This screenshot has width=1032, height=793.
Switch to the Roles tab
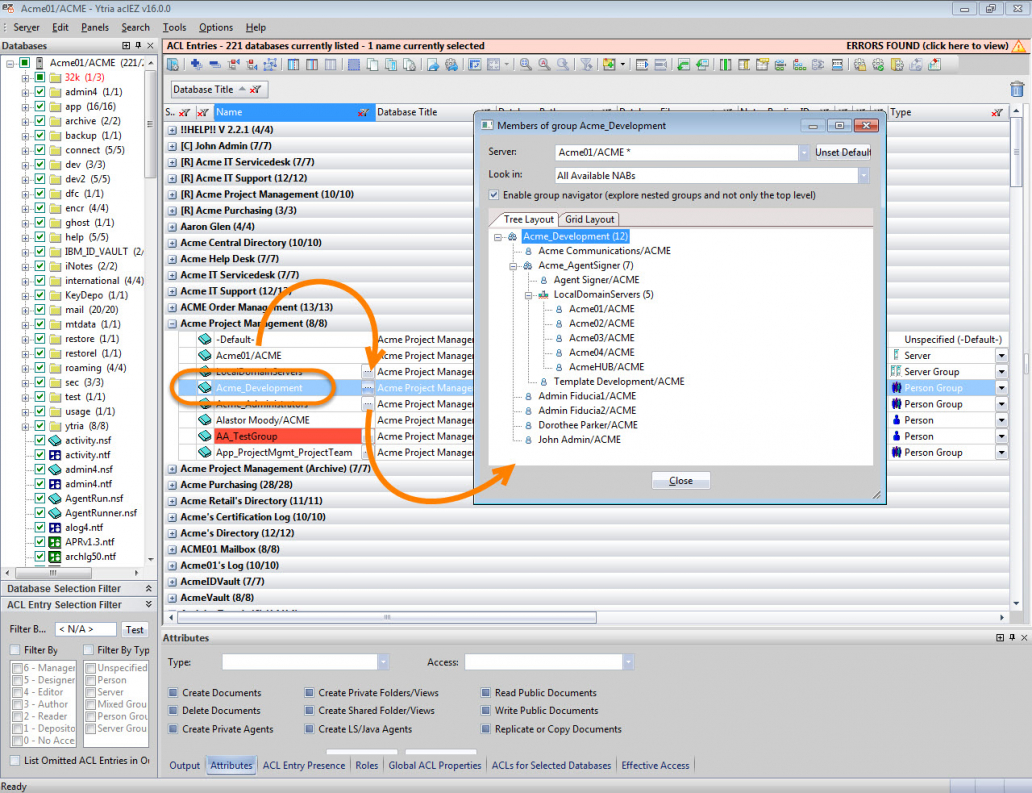coord(367,765)
